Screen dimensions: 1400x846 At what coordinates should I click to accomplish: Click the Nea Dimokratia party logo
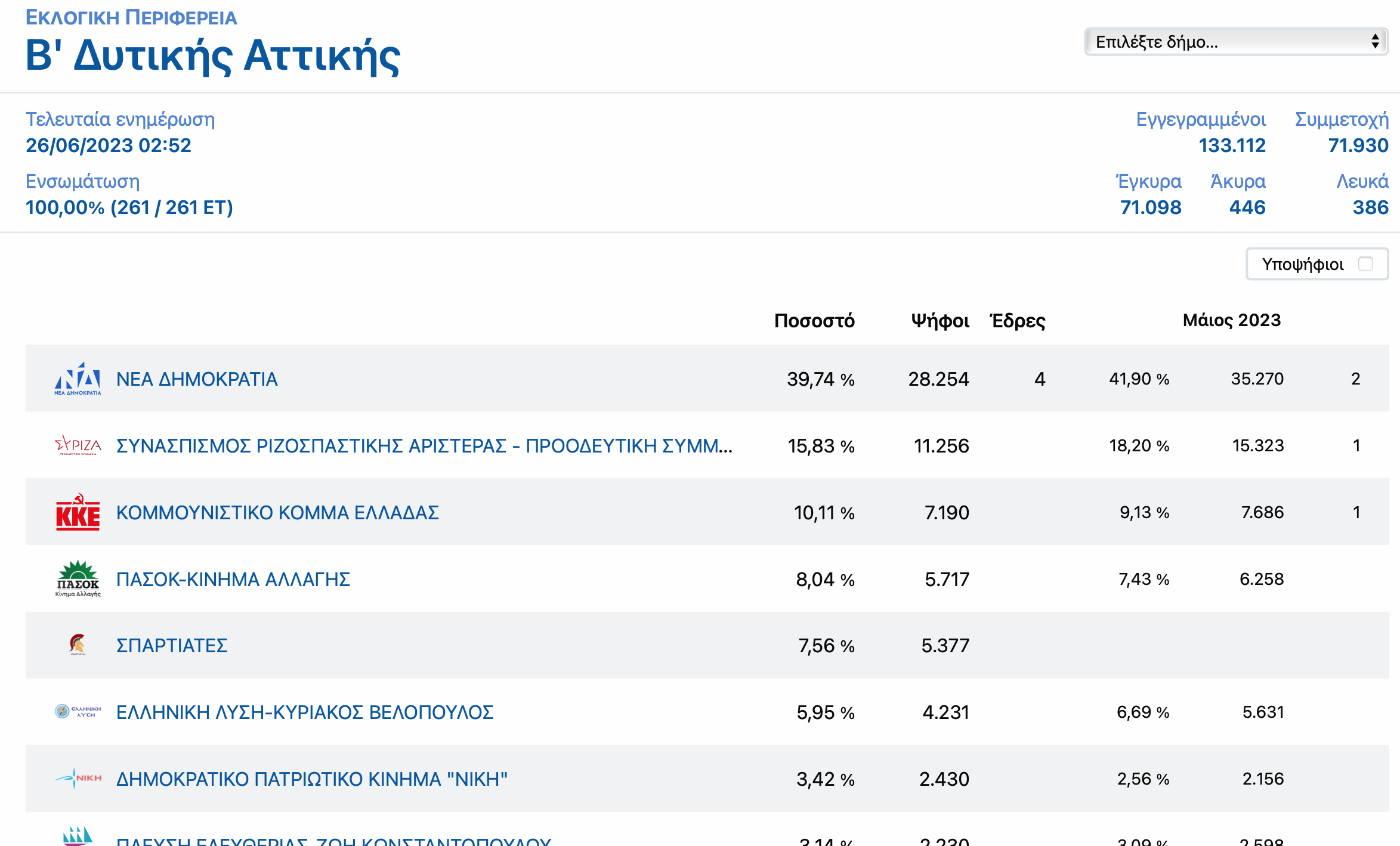tap(78, 379)
